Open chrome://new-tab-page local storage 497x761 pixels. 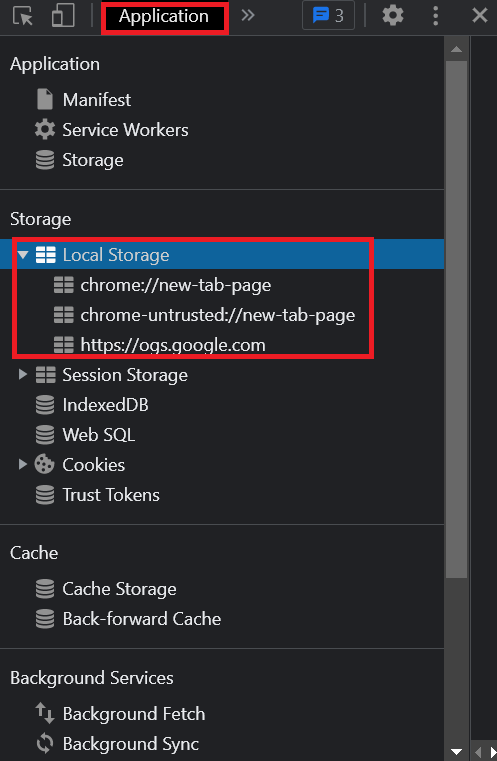click(x=176, y=285)
